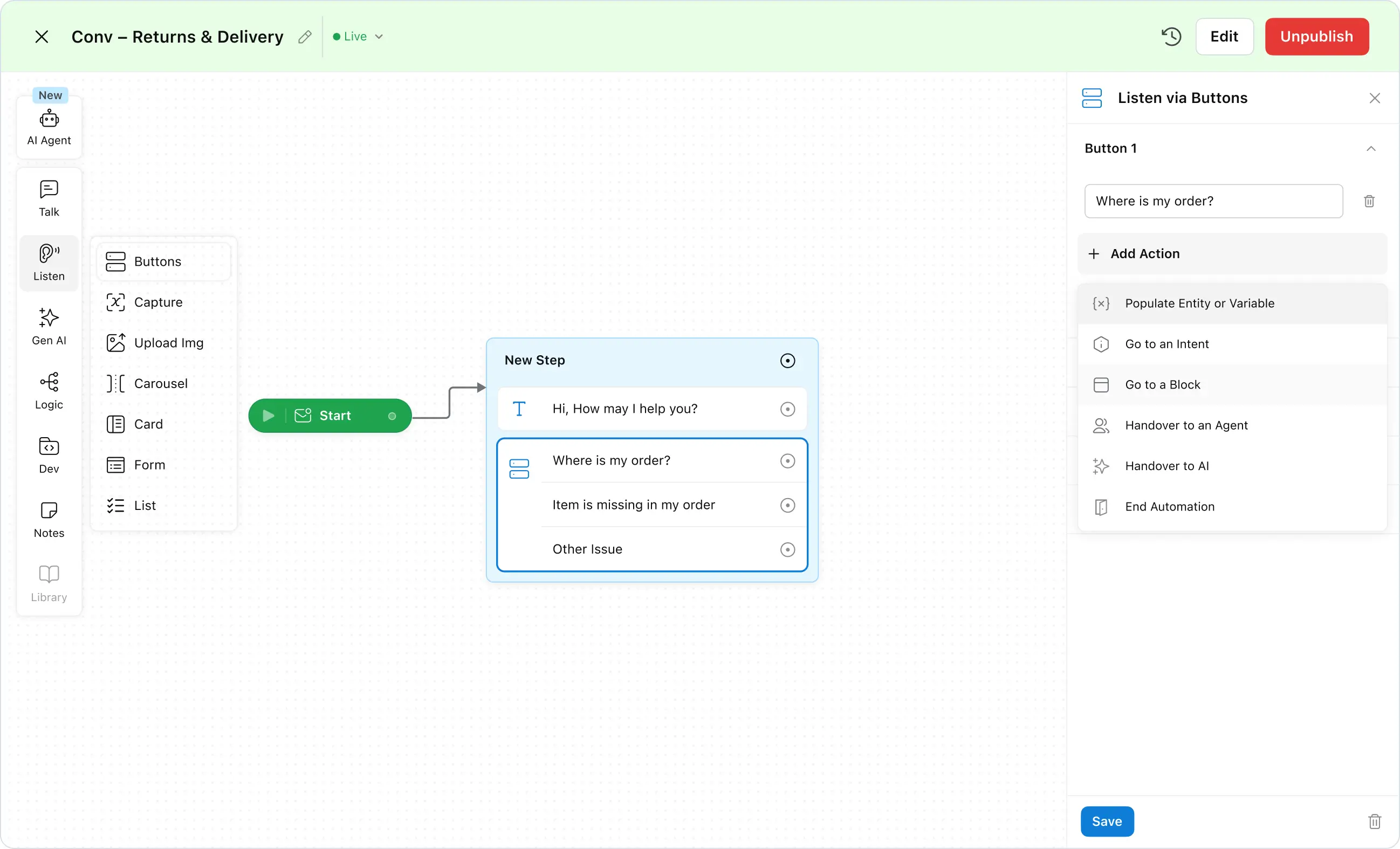Click connector circle on 'Other Issue' button
Screen dimensions: 1400x849
[787, 549]
